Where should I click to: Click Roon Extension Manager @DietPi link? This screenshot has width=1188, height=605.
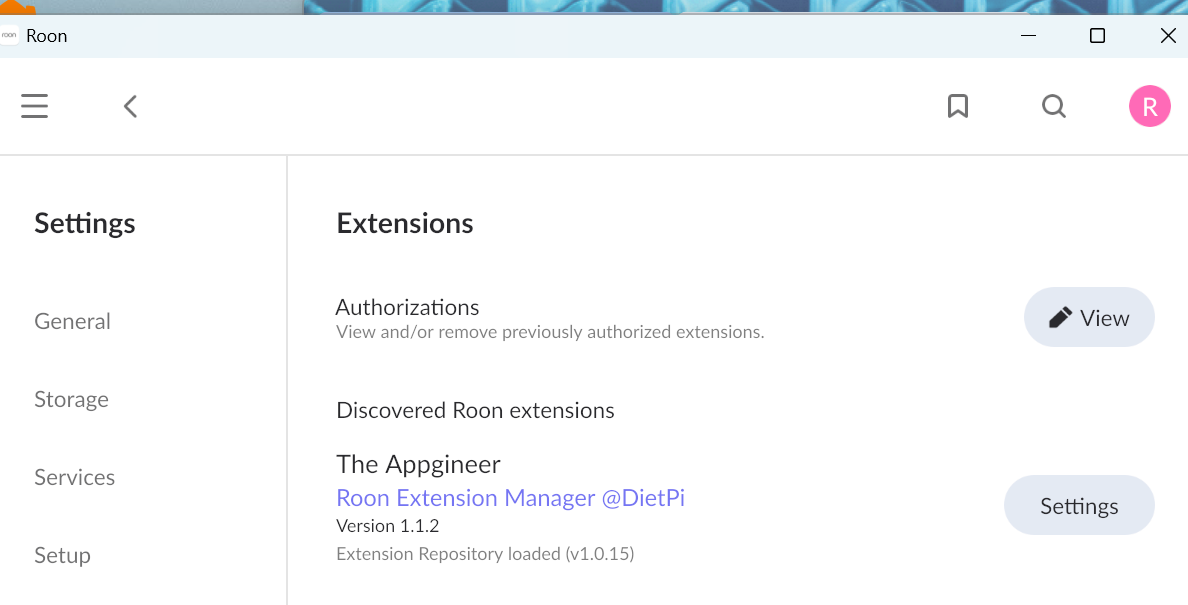point(510,498)
